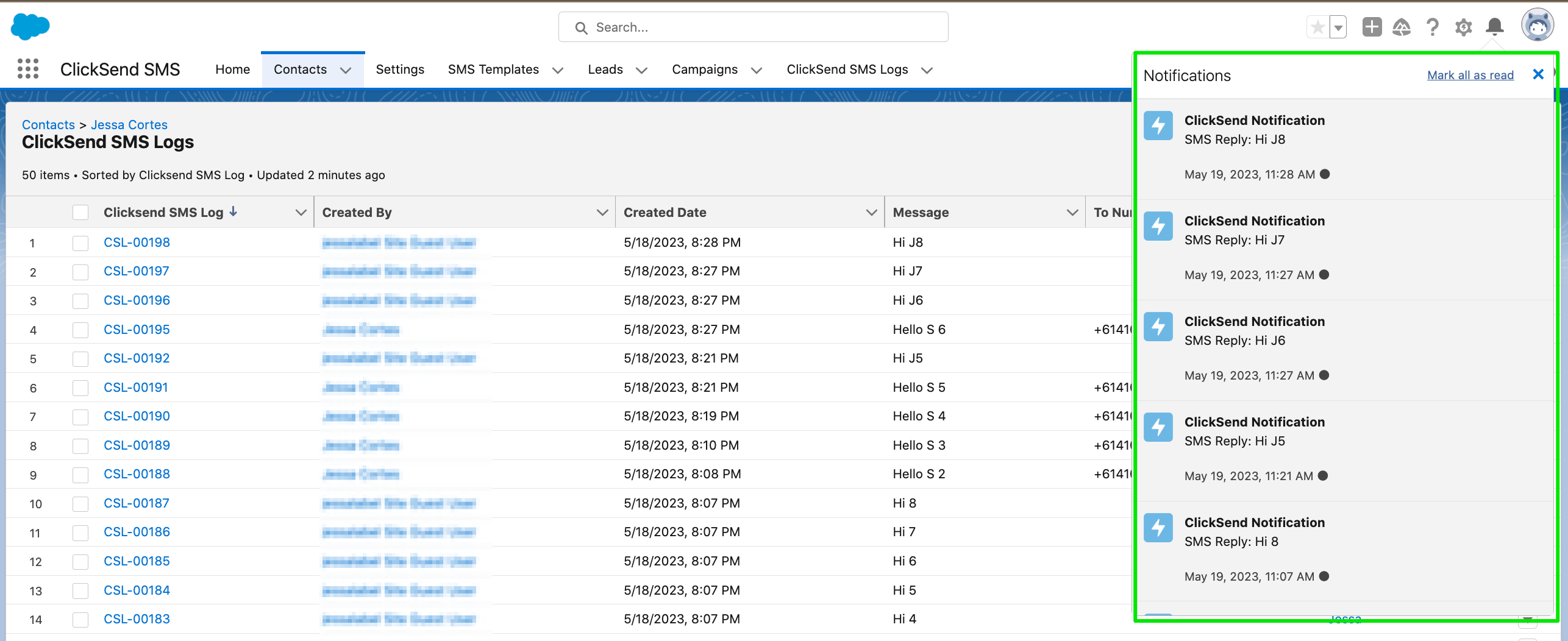Image resolution: width=1568 pixels, height=641 pixels.
Task: Click the '5/18/2023, 8:08 PM' date cell
Action: click(682, 473)
